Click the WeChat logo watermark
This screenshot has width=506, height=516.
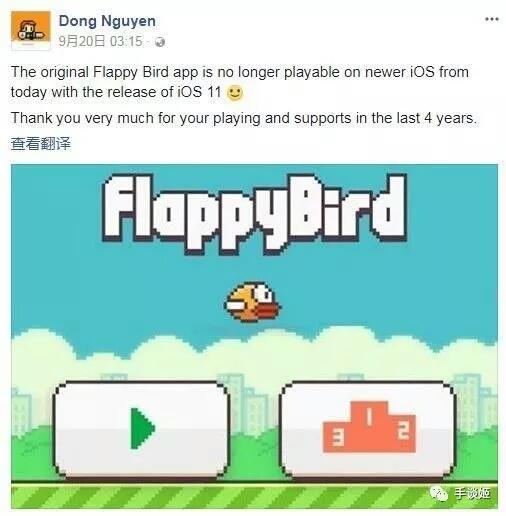click(439, 493)
